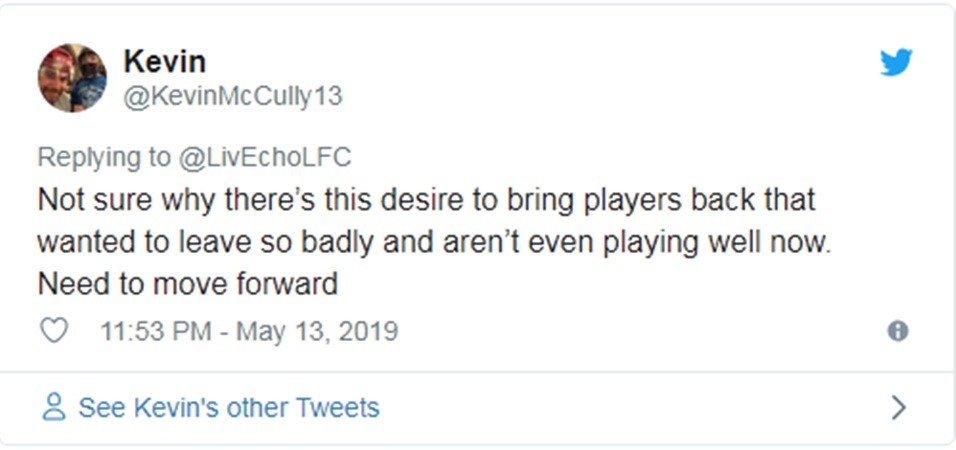This screenshot has width=956, height=450.
Task: Visit the @LivEchoLFC mention
Action: click(x=265, y=157)
